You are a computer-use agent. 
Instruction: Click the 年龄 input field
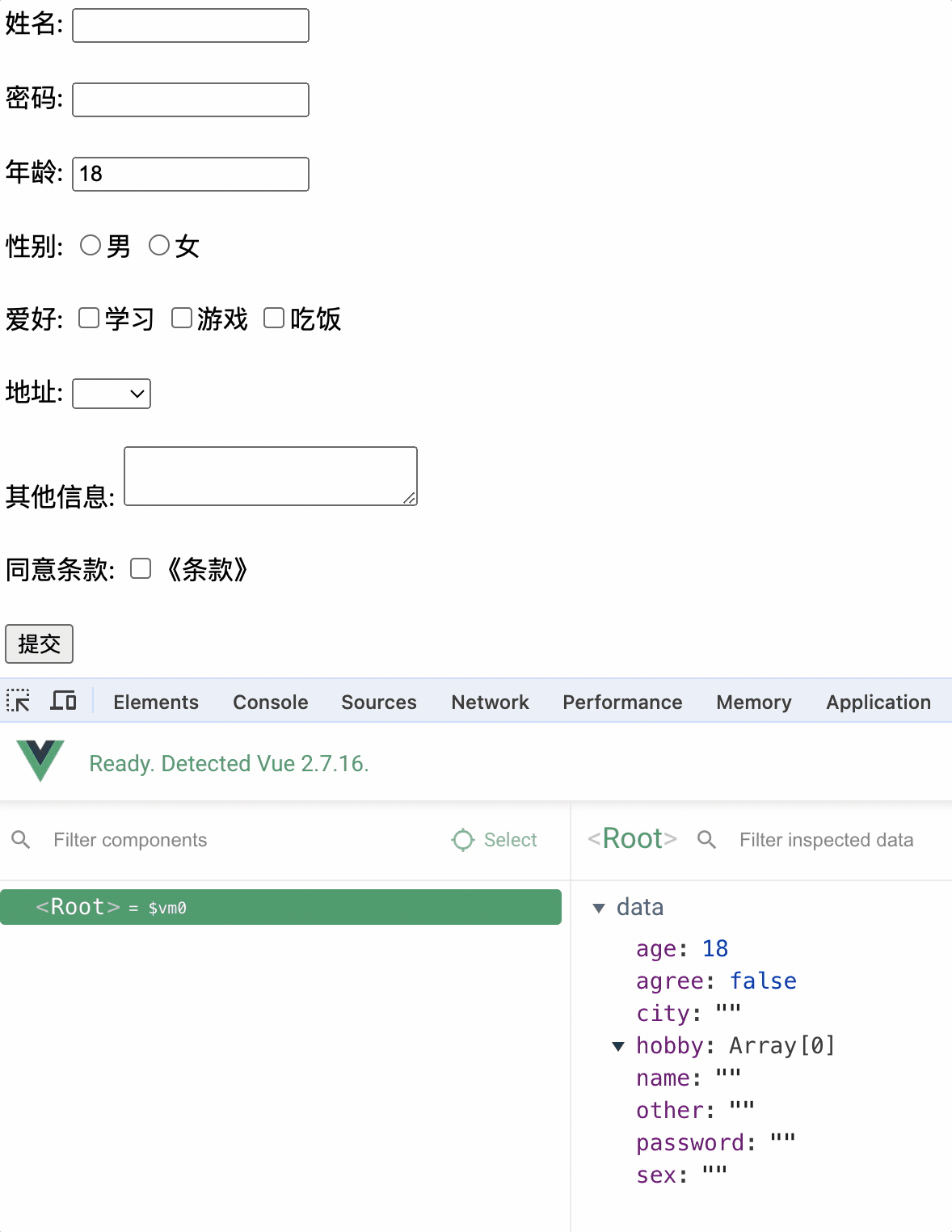pos(191,174)
